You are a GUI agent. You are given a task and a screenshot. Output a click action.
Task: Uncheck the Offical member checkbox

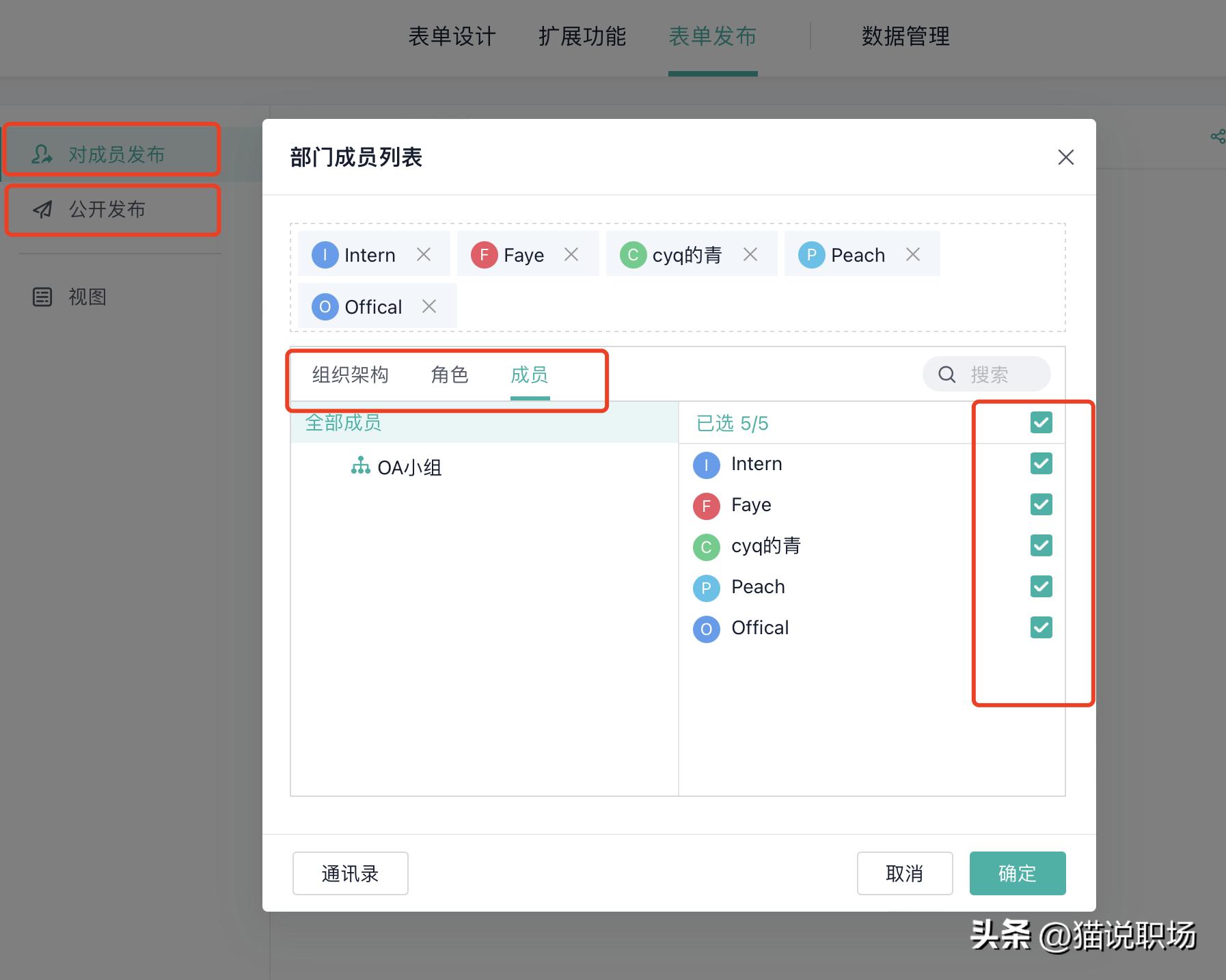click(x=1040, y=627)
